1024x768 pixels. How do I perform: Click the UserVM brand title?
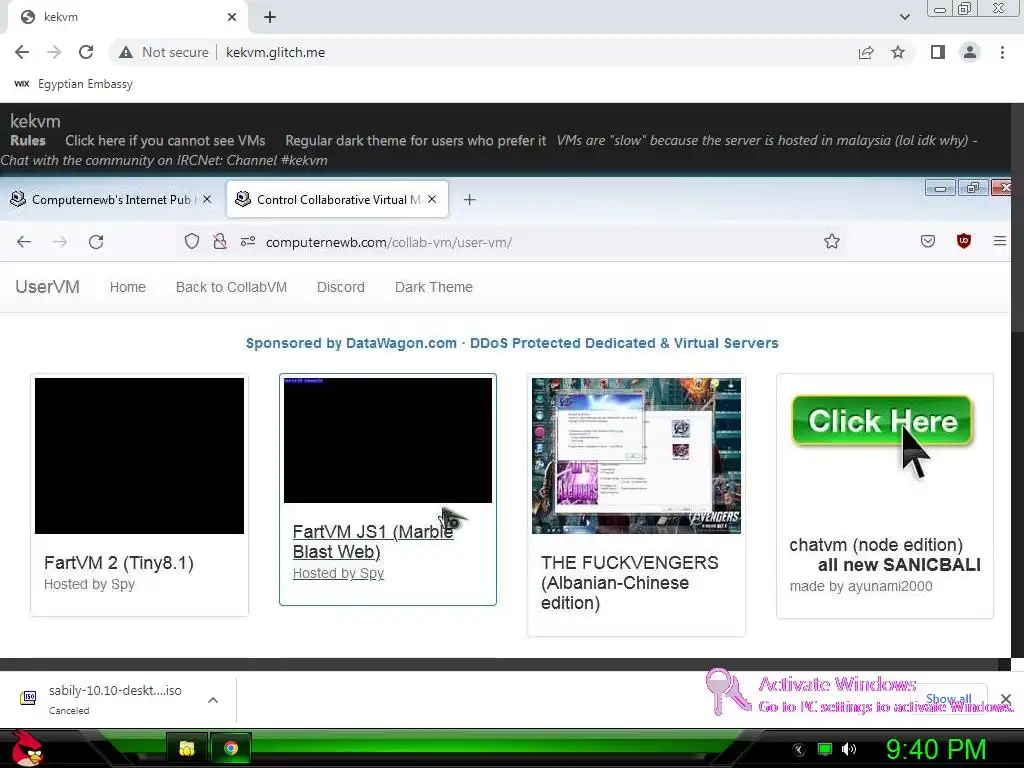click(x=47, y=287)
